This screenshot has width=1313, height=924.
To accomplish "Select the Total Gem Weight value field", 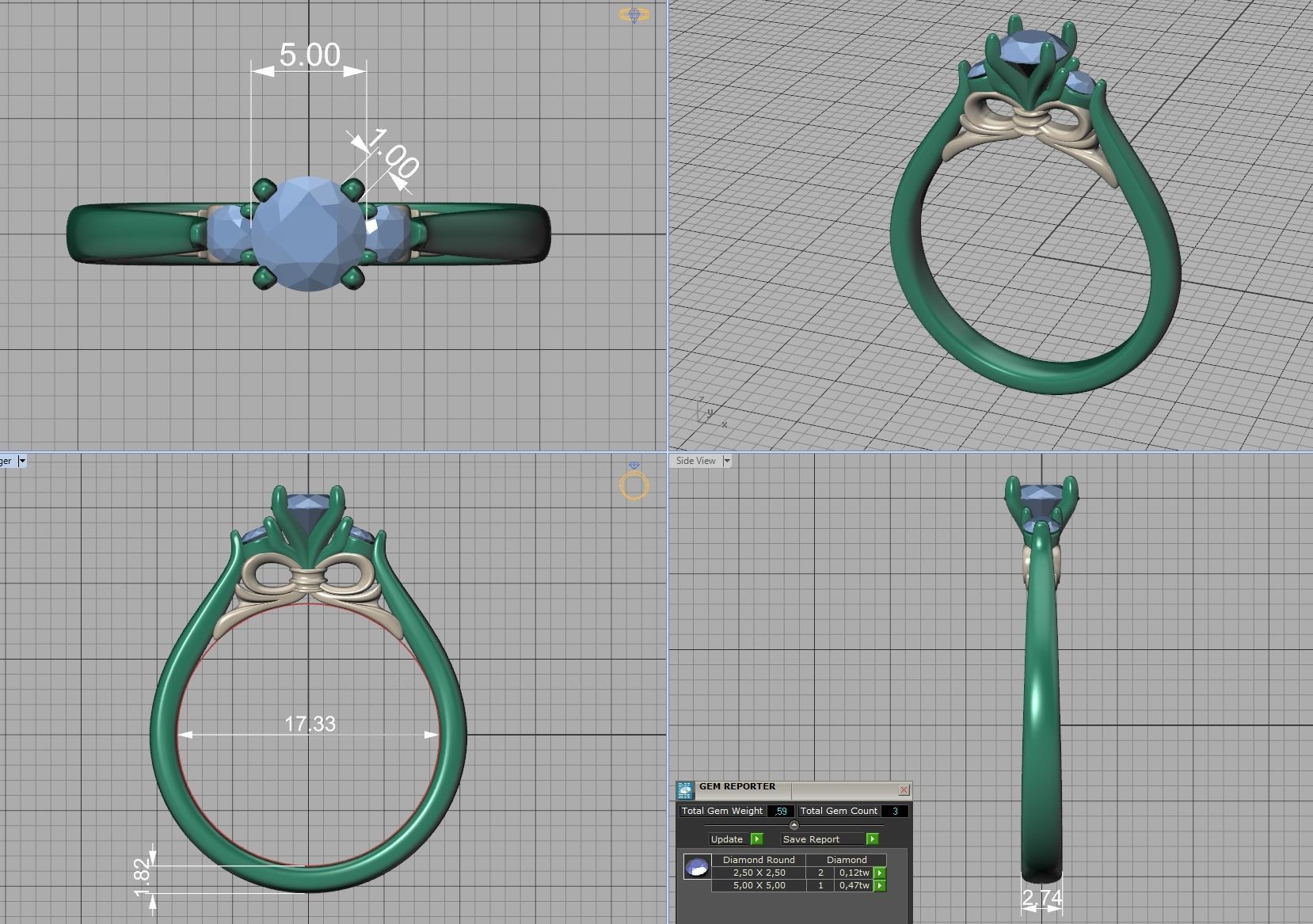I will (x=780, y=811).
